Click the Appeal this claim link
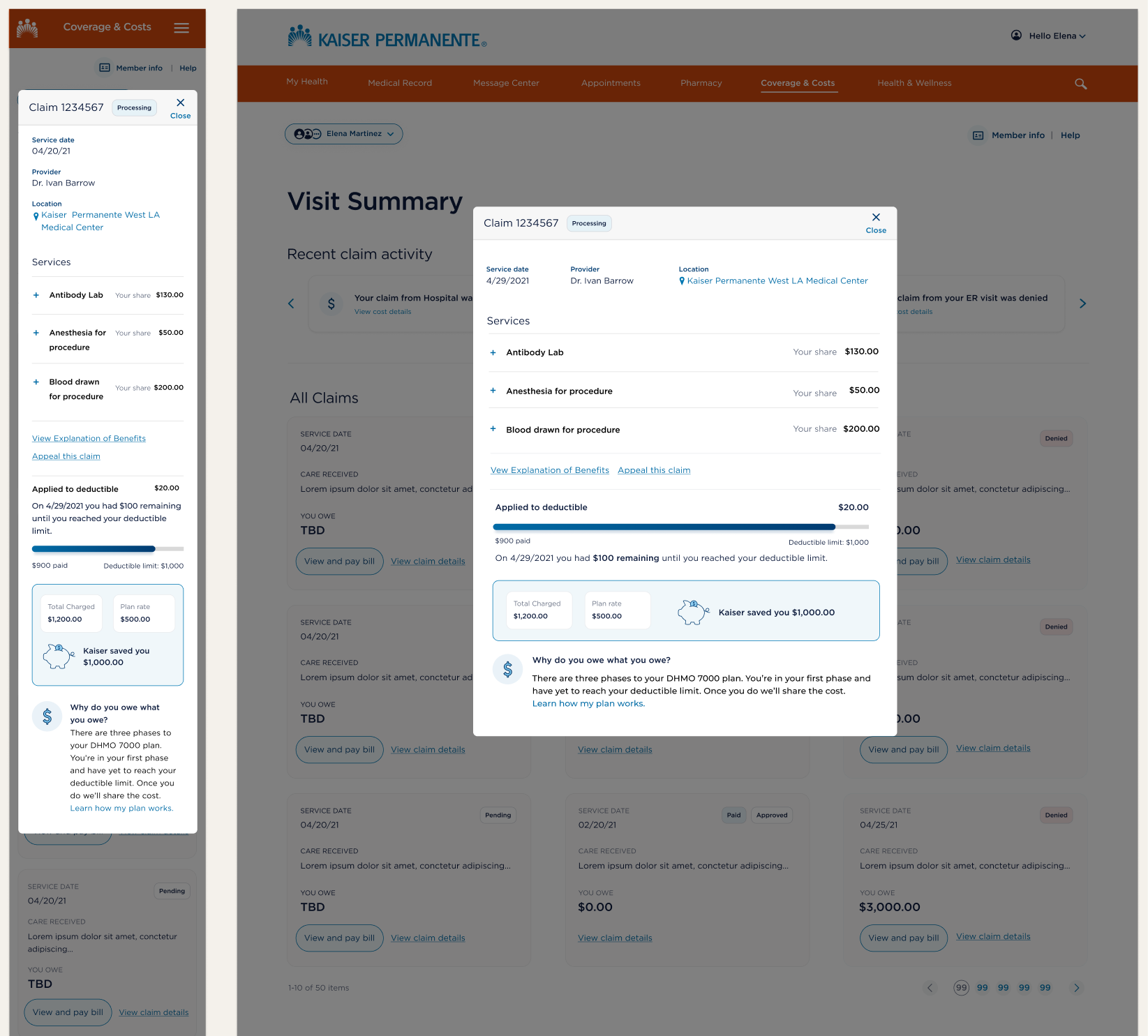The image size is (1148, 1036). point(653,470)
